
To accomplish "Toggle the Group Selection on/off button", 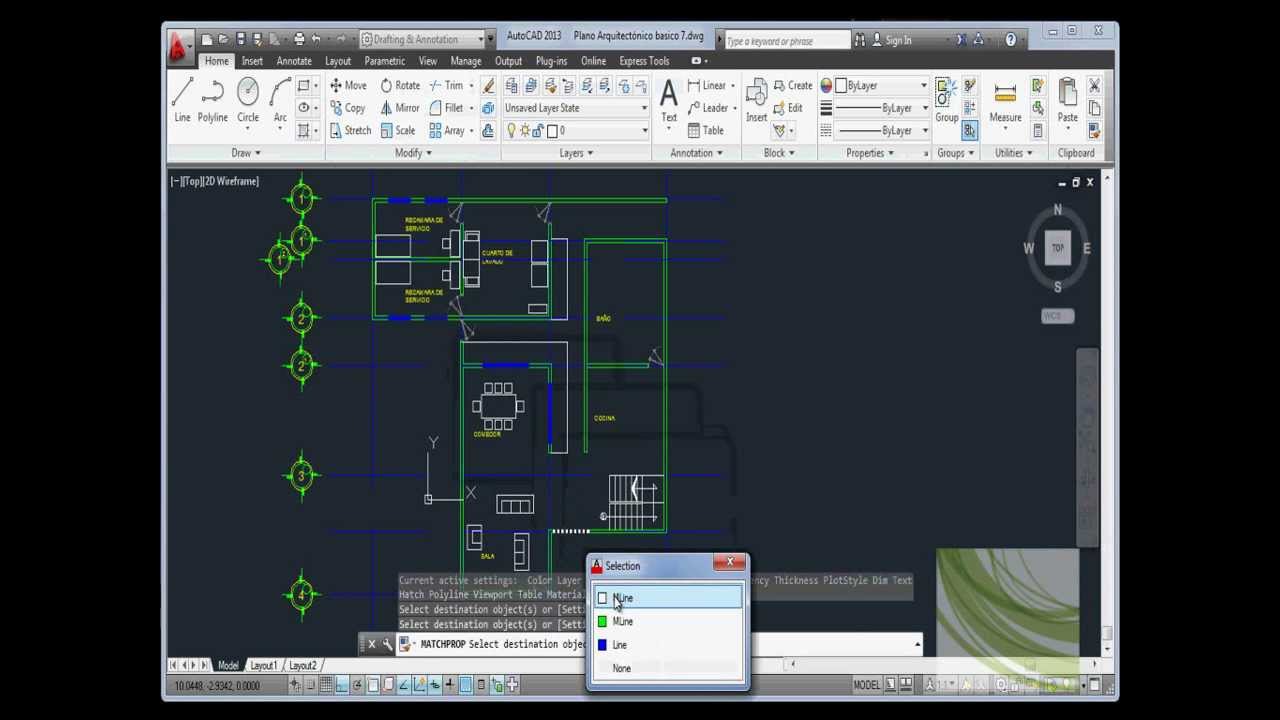I will click(x=969, y=131).
